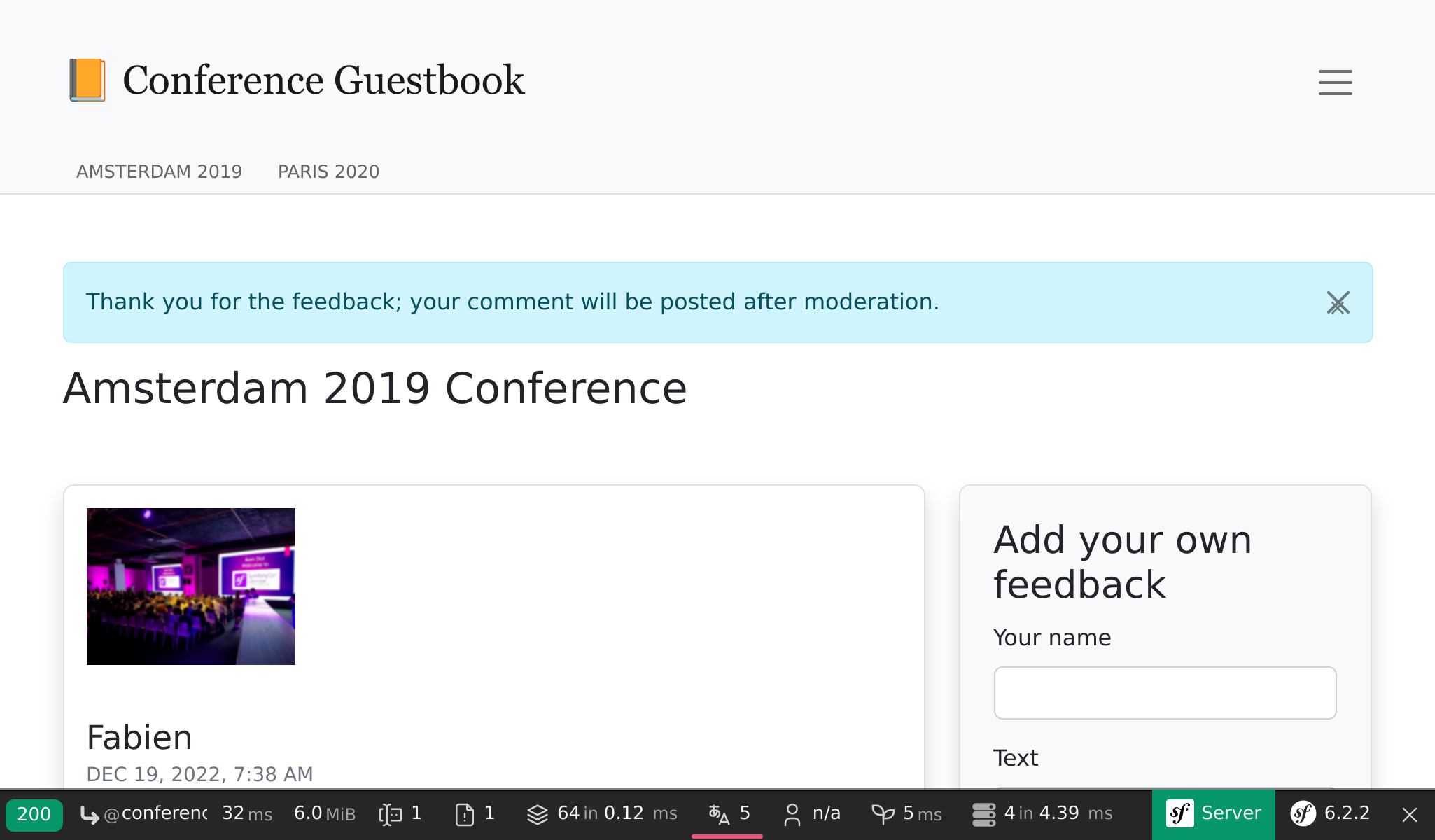The width and height of the screenshot is (1435, 840).
Task: Close the feedback thank-you notification banner
Action: click(1338, 302)
